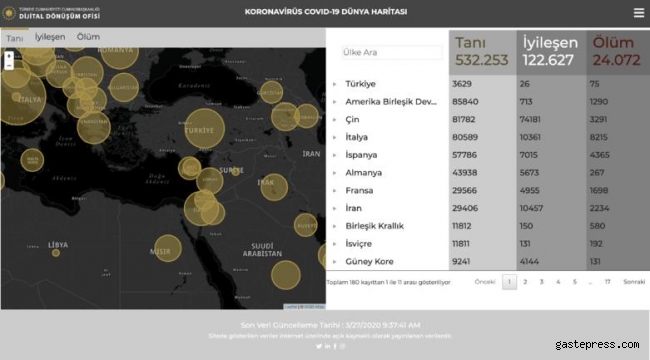The height and width of the screenshot is (360, 650).
Task: Select the Tani map tab
Action: pos(15,38)
